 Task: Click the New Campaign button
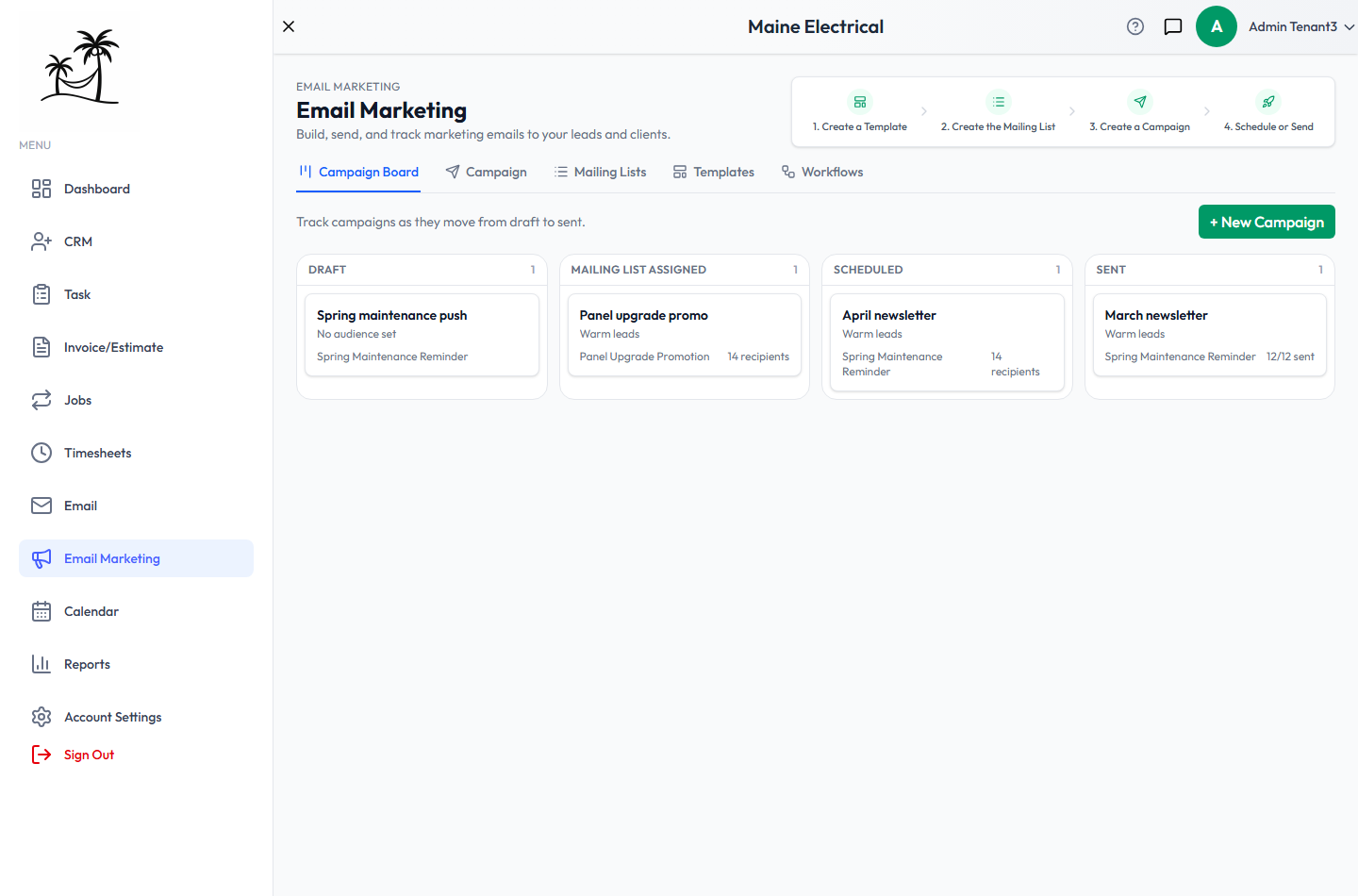pyautogui.click(x=1267, y=222)
